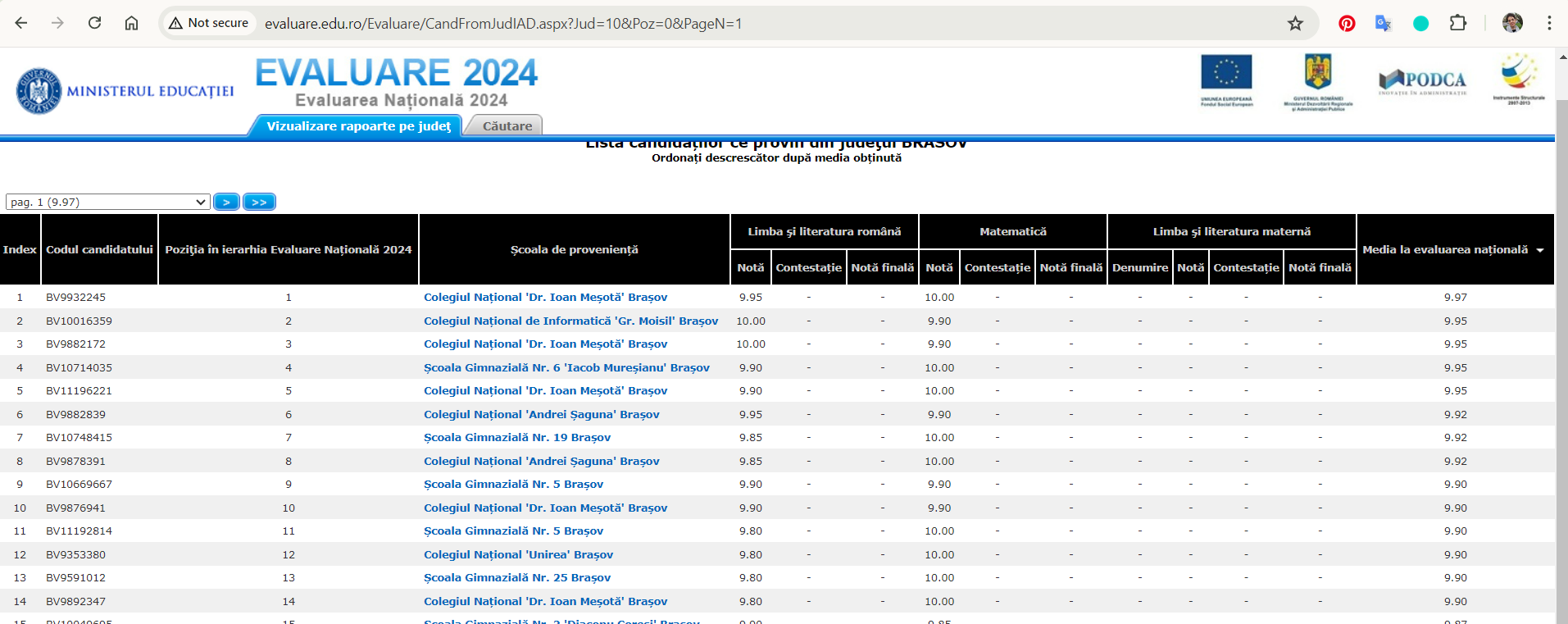Bookmark this page with the star icon
This screenshot has width=1568, height=624.
click(1295, 23)
